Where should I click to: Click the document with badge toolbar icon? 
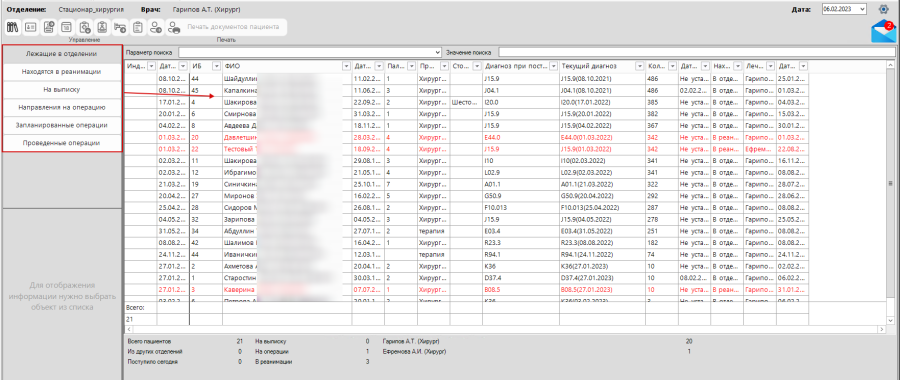49,26
